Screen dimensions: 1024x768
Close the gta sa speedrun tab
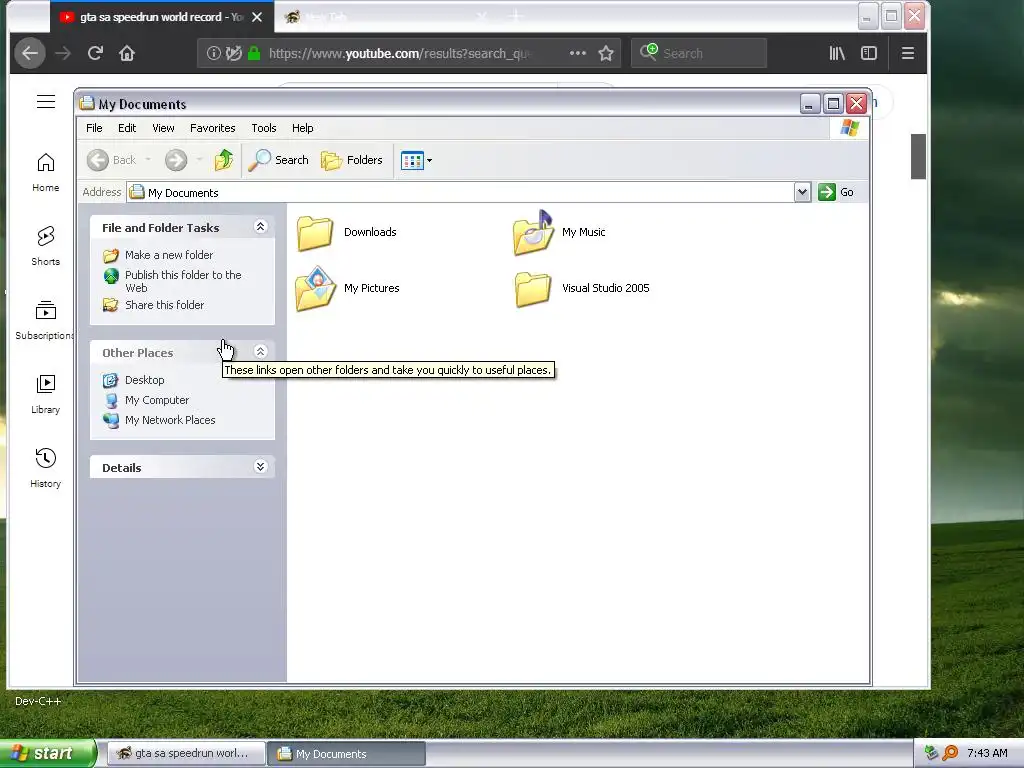point(257,17)
